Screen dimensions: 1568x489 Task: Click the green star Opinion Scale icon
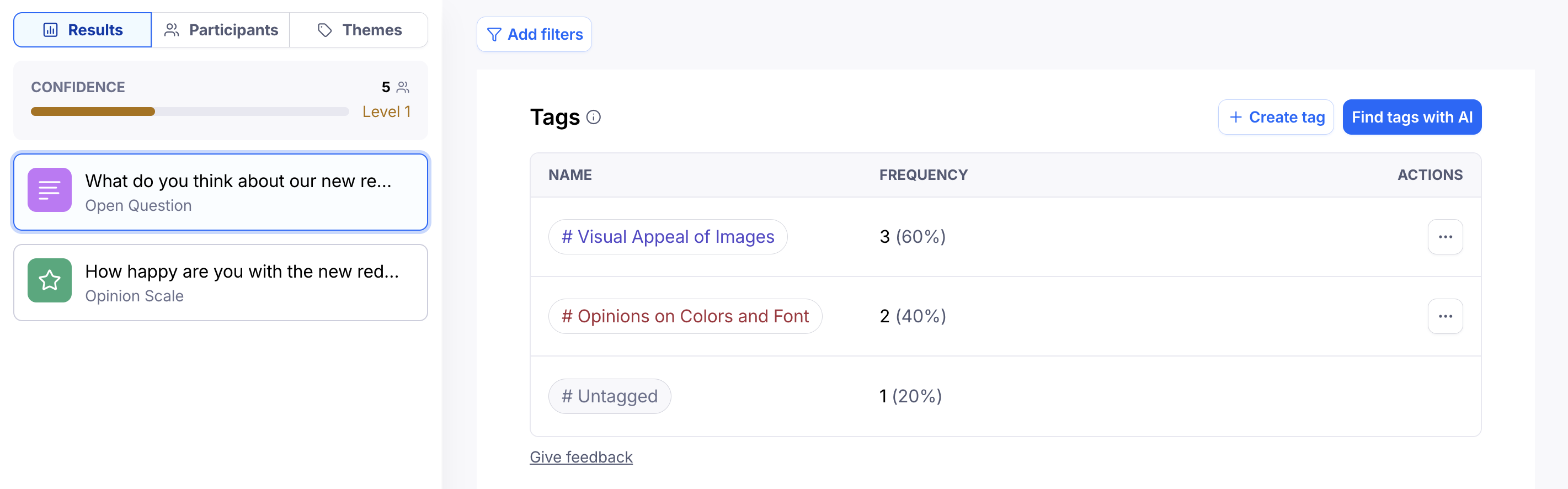tap(49, 281)
